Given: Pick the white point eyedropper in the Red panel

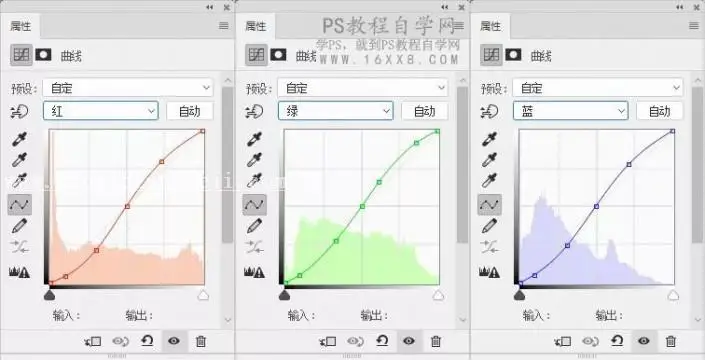Looking at the screenshot, I should click(x=19, y=180).
